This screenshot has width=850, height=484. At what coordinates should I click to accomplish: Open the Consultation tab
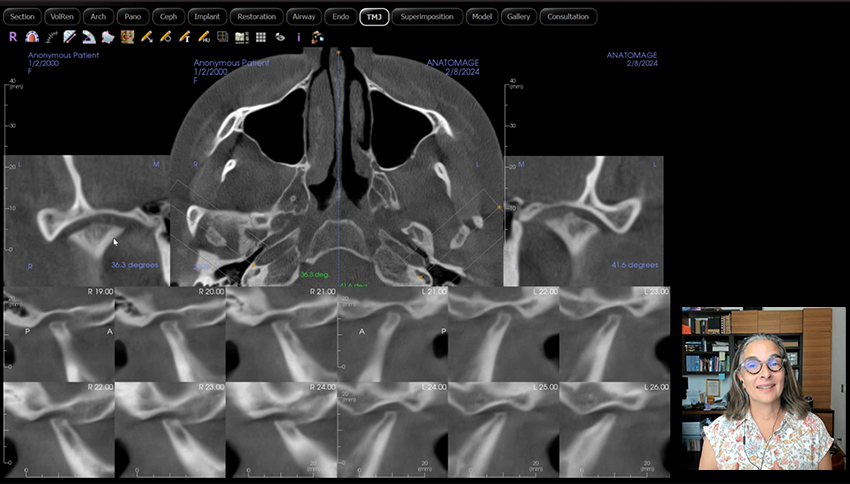coord(568,17)
